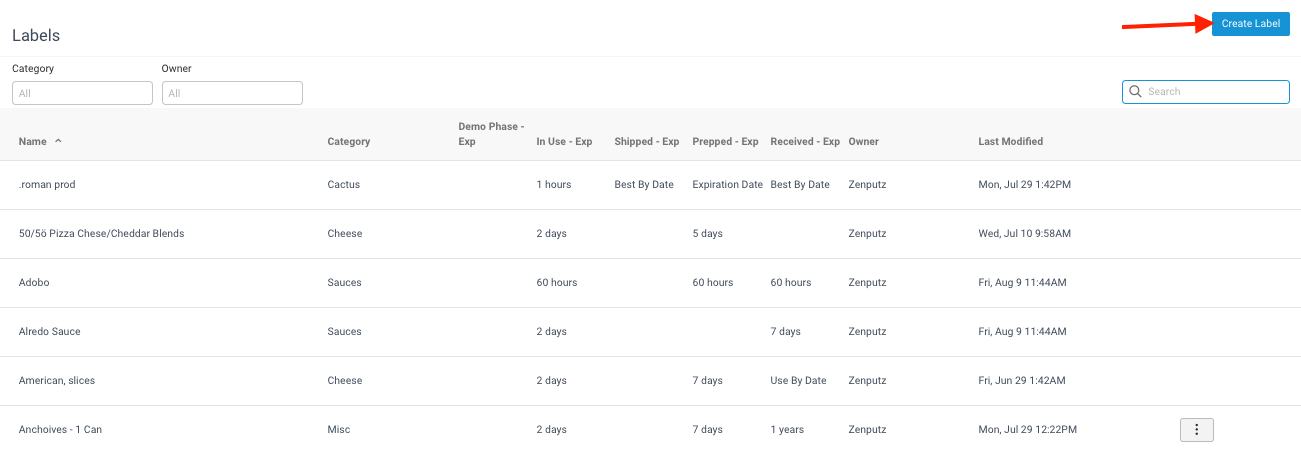Focus the Search input field
The width and height of the screenshot is (1301, 454).
[x=1206, y=92]
